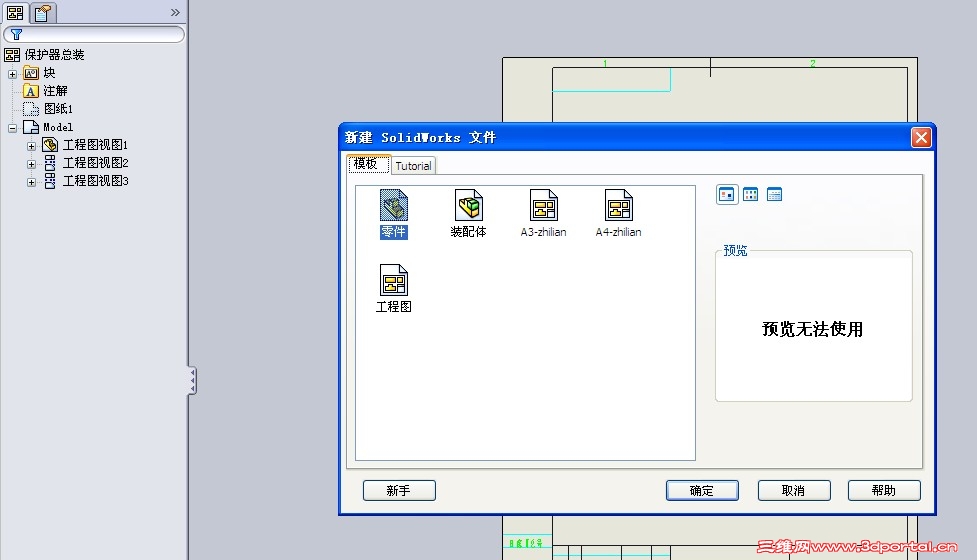Select the 装配体 assembly template icon

tap(469, 206)
